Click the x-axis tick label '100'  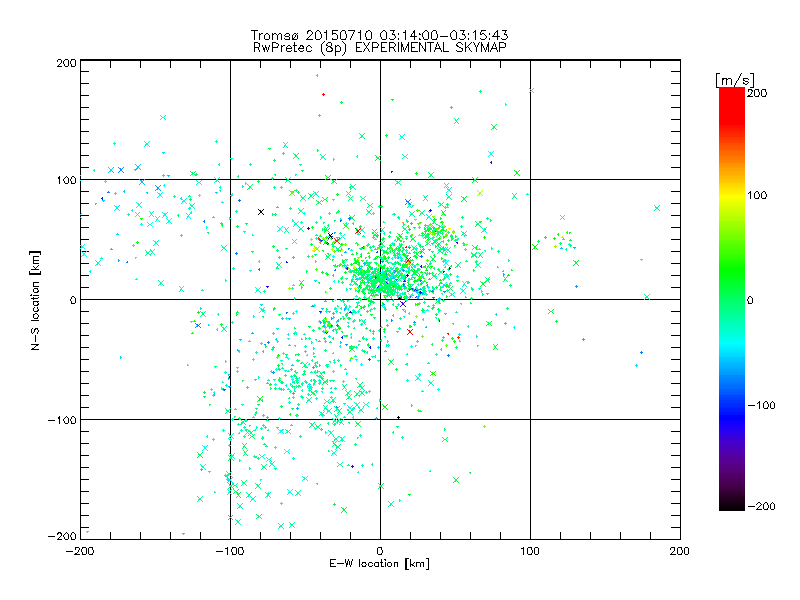[530, 551]
